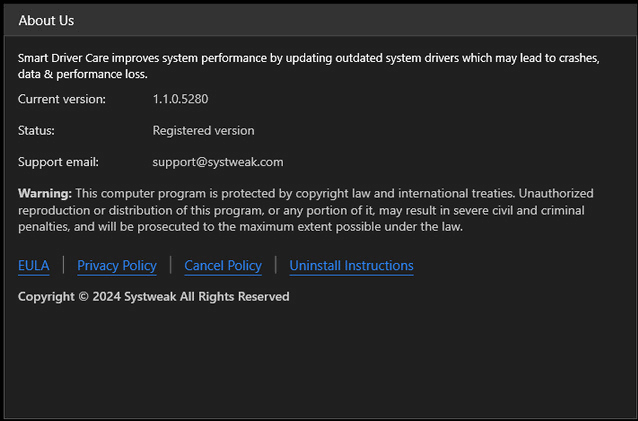Image resolution: width=638 pixels, height=421 pixels.
Task: Click the About Us title text
Action: pyautogui.click(x=46, y=20)
